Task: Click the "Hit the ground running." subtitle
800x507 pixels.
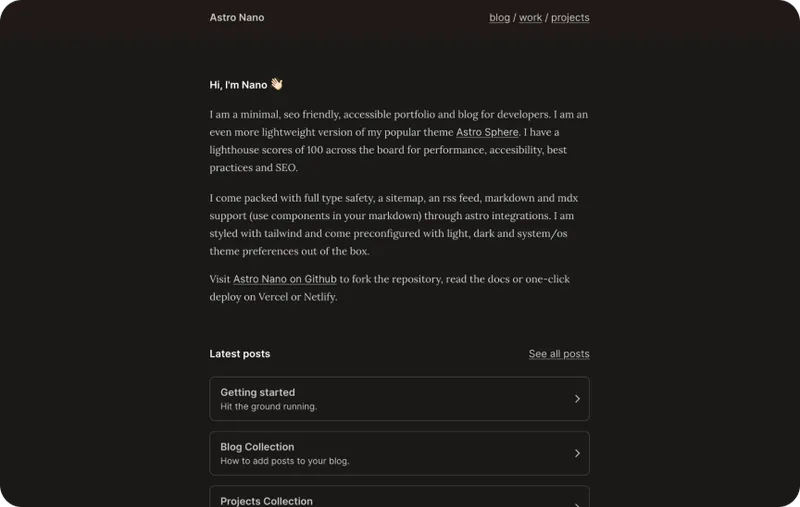Action: tap(269, 407)
